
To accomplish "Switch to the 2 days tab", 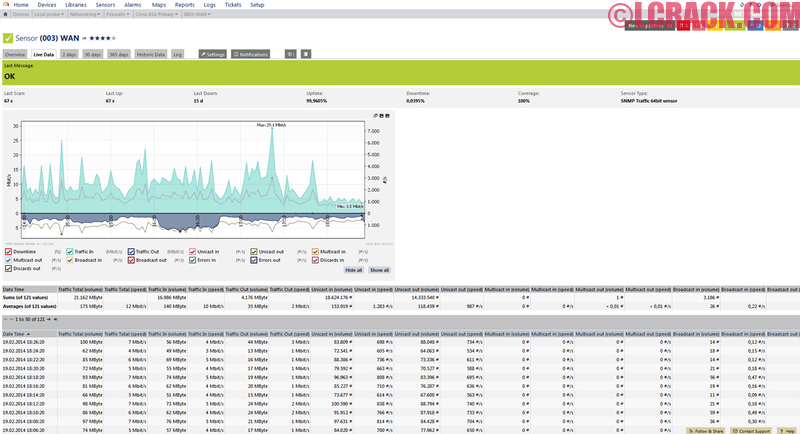I will [69, 54].
